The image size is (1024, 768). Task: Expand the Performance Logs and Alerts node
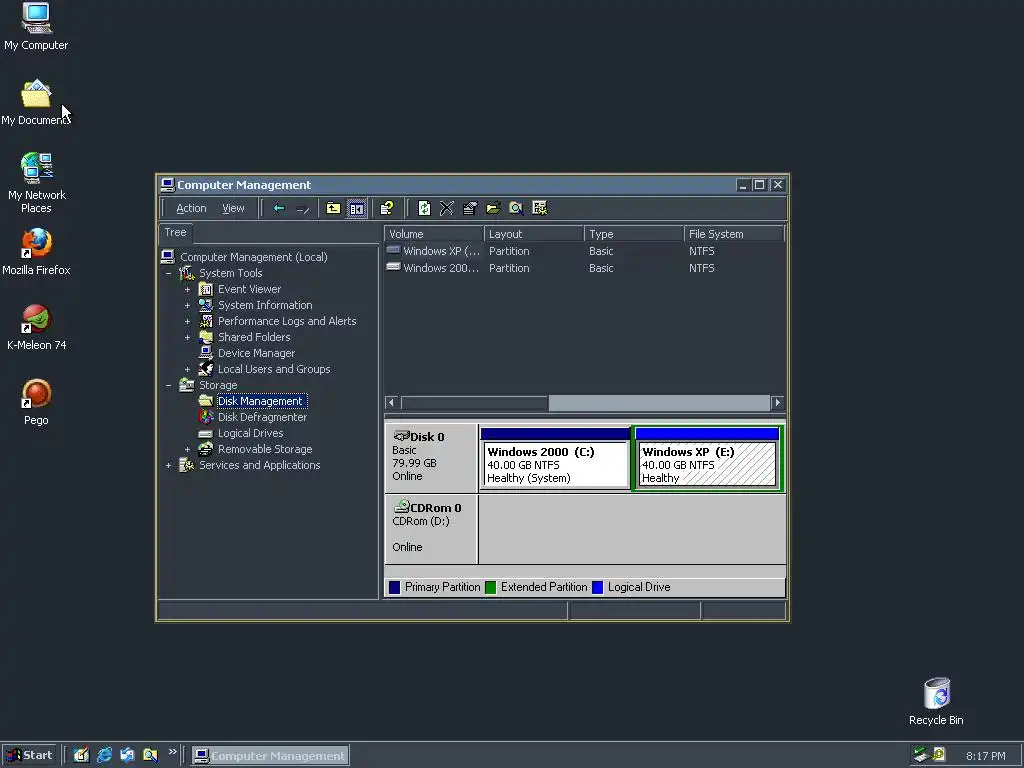(187, 321)
